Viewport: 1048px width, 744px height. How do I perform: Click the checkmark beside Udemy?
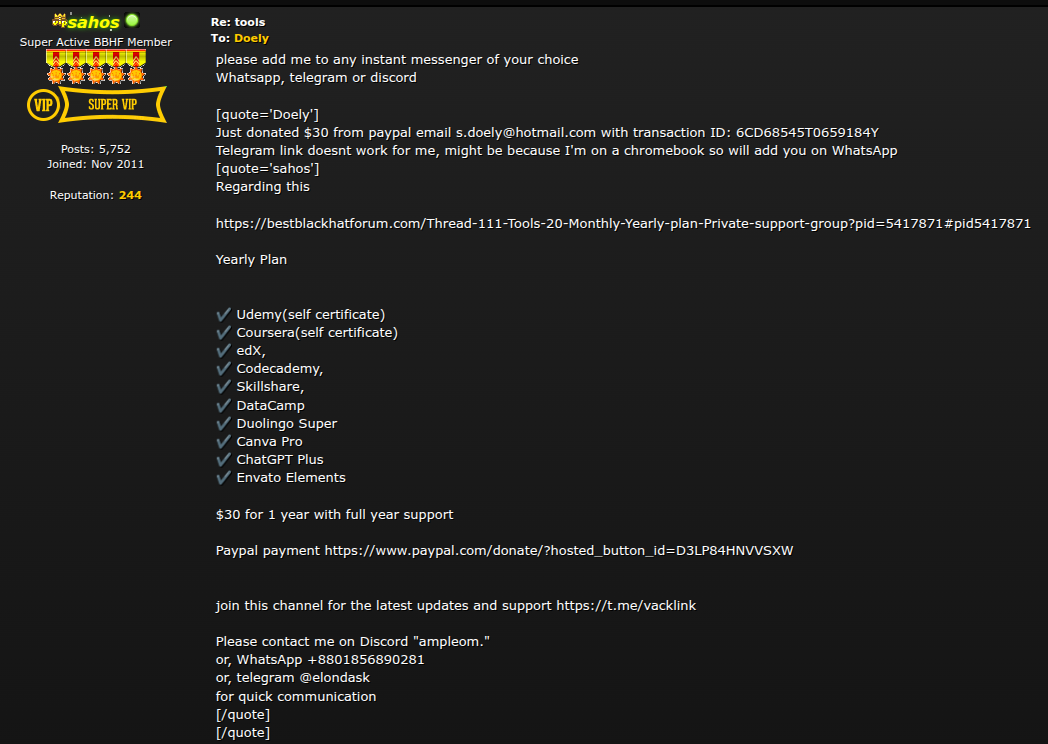[x=223, y=314]
